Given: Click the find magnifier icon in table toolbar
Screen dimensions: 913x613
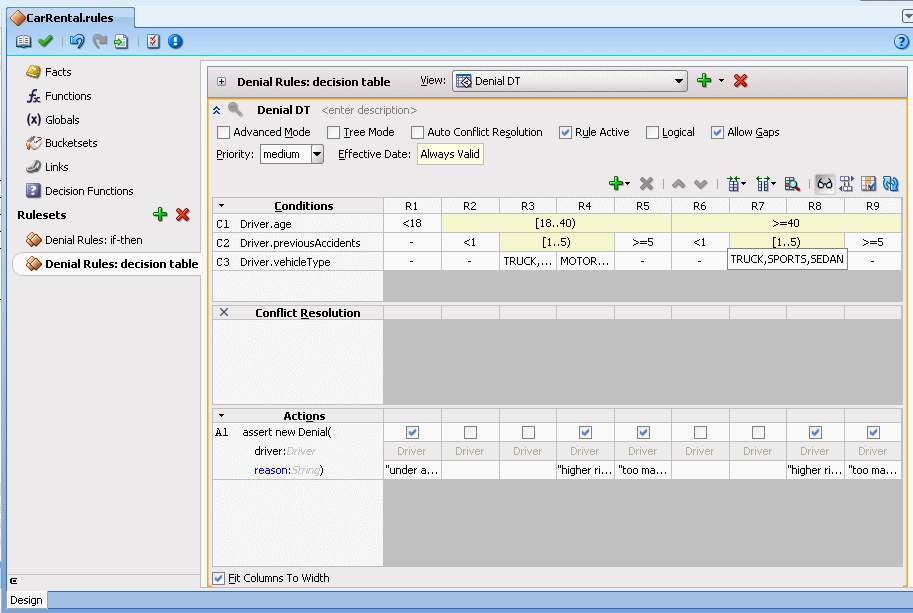Looking at the screenshot, I should point(792,184).
